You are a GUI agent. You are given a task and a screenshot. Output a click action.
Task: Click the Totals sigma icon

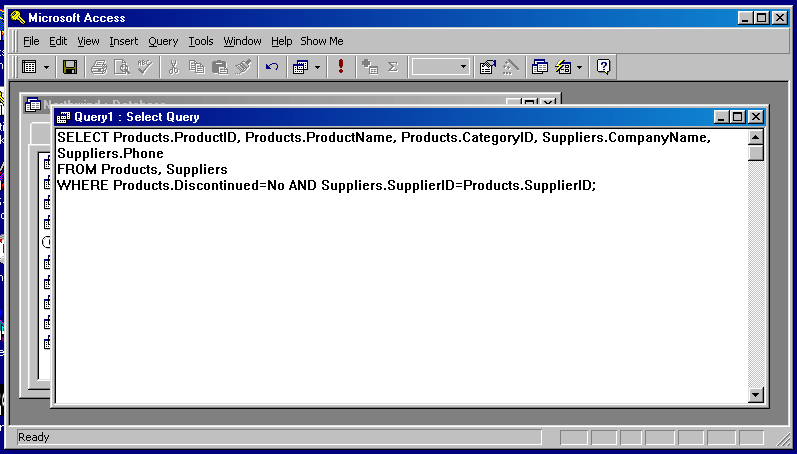tap(392, 67)
